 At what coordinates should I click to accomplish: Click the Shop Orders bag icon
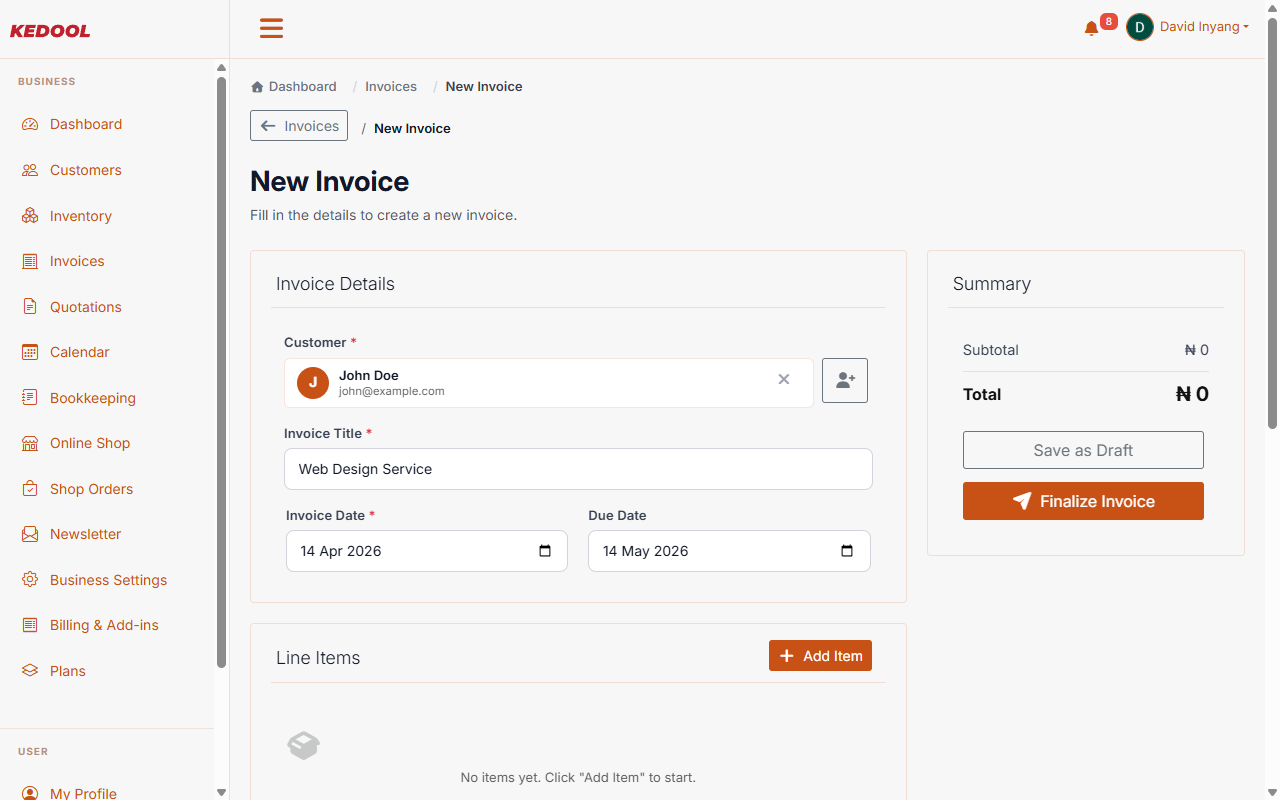[x=30, y=489]
